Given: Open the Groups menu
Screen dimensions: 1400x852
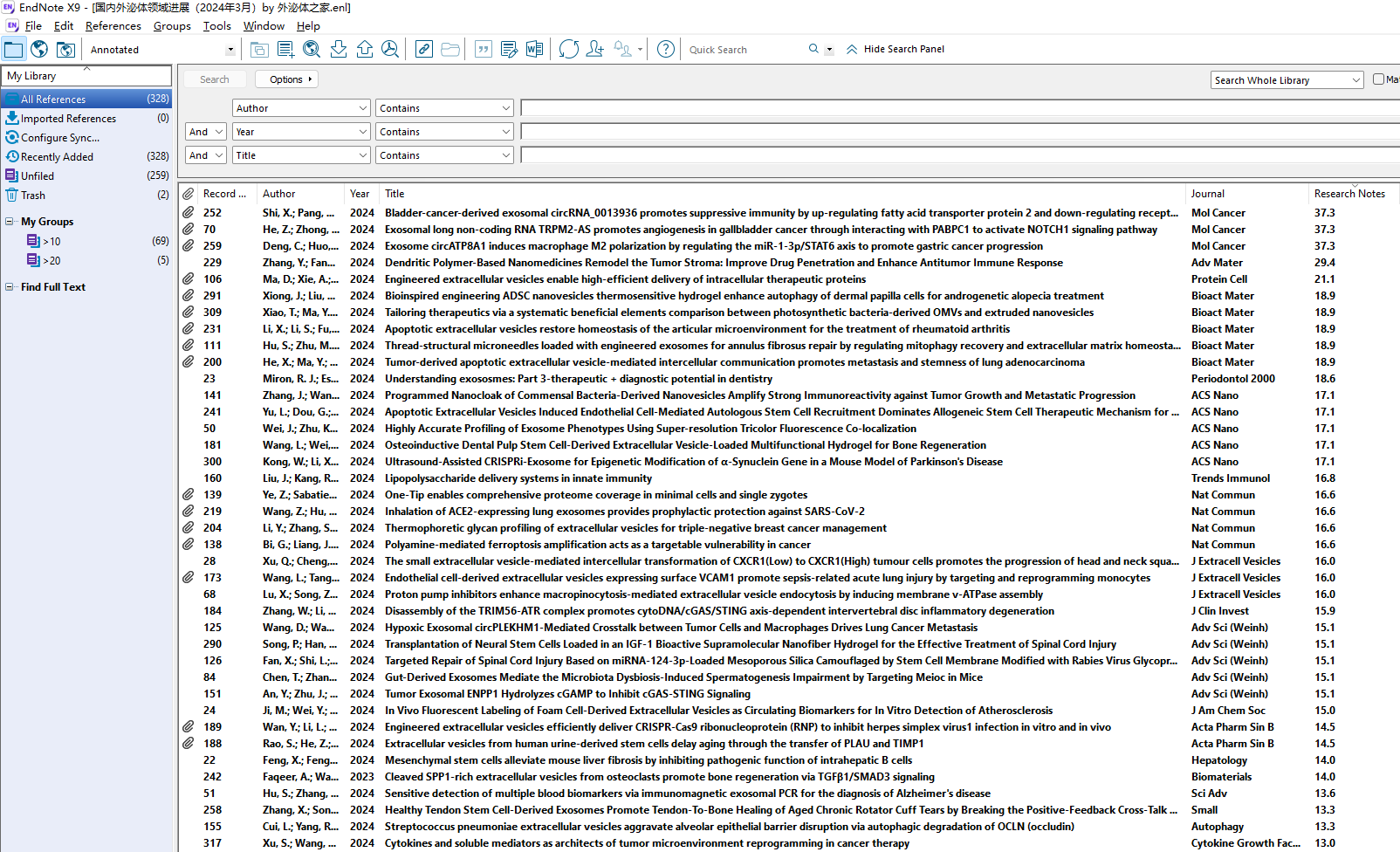Looking at the screenshot, I should [x=172, y=26].
